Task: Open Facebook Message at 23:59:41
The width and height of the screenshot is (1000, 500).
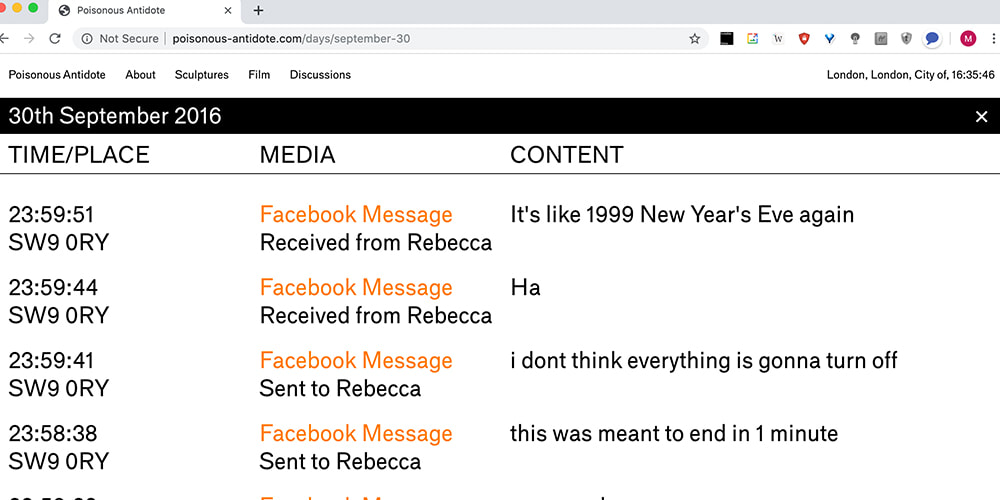Action: coord(356,360)
